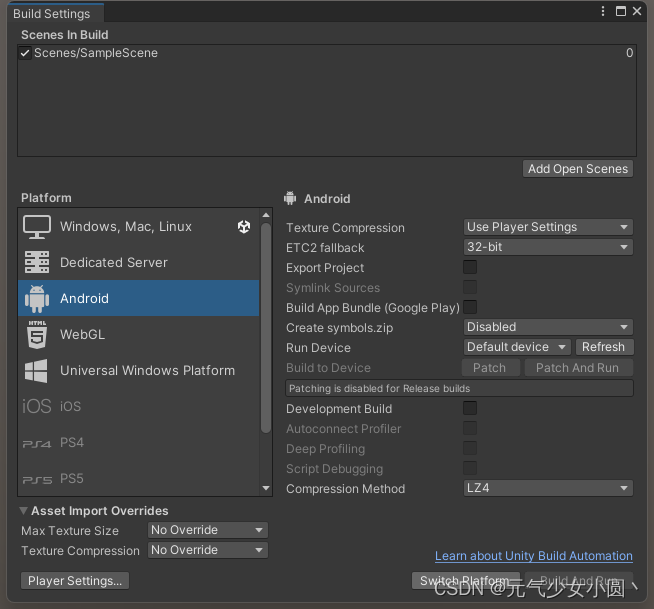Click the Windows, Mac, Linux monitor icon
The width and height of the screenshot is (654, 609).
37,226
